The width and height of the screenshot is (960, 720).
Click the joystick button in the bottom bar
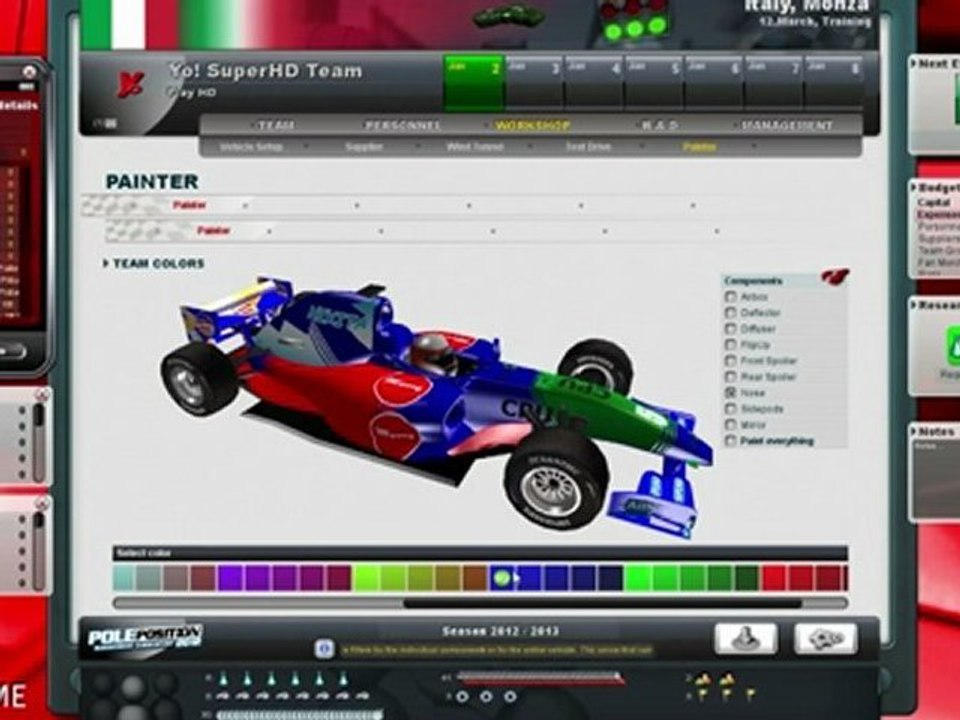pyautogui.click(x=746, y=639)
